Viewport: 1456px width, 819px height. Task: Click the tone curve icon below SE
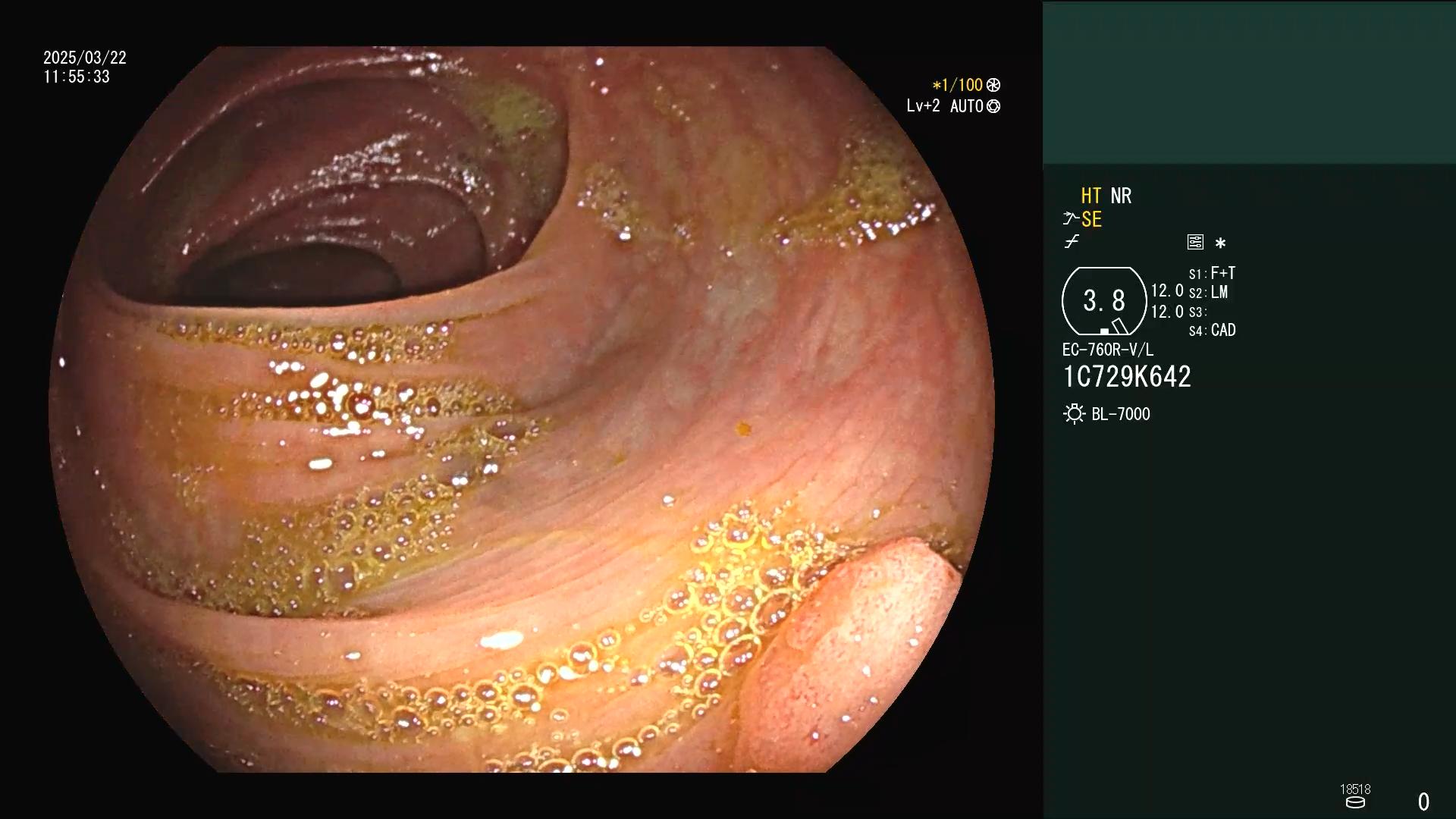click(x=1071, y=242)
